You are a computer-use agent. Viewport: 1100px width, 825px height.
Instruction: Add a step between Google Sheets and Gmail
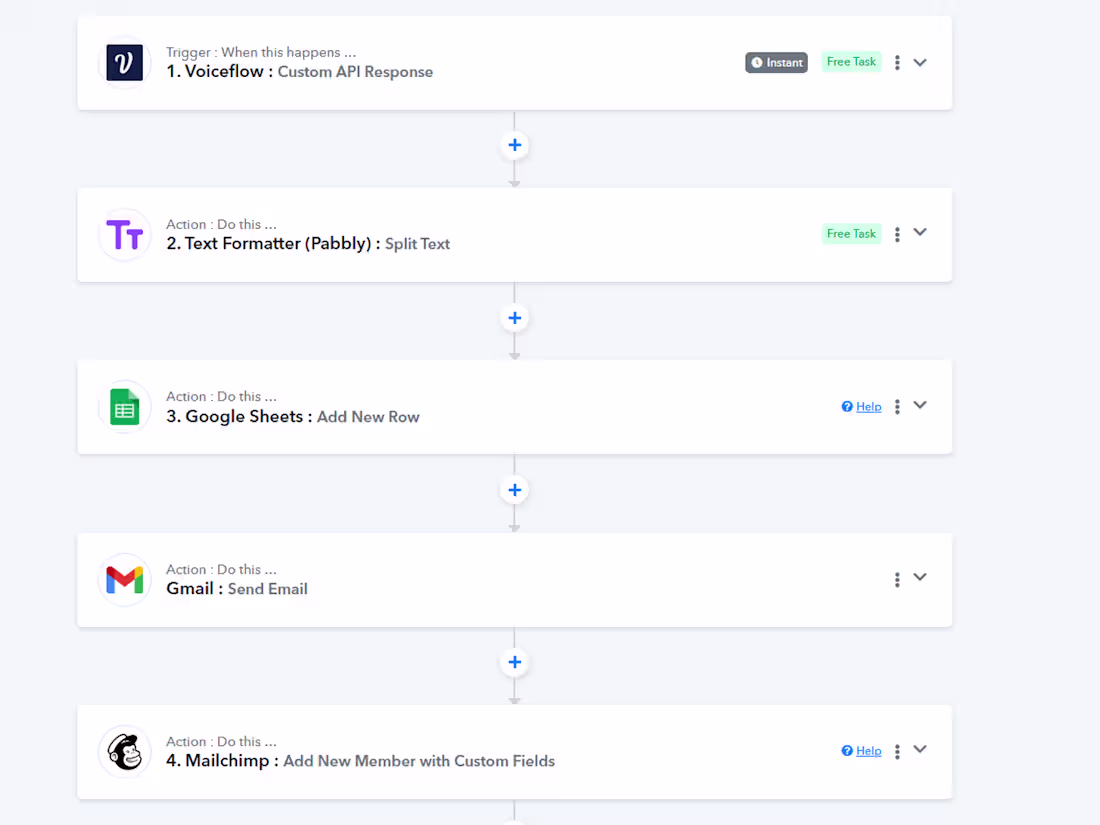point(514,490)
